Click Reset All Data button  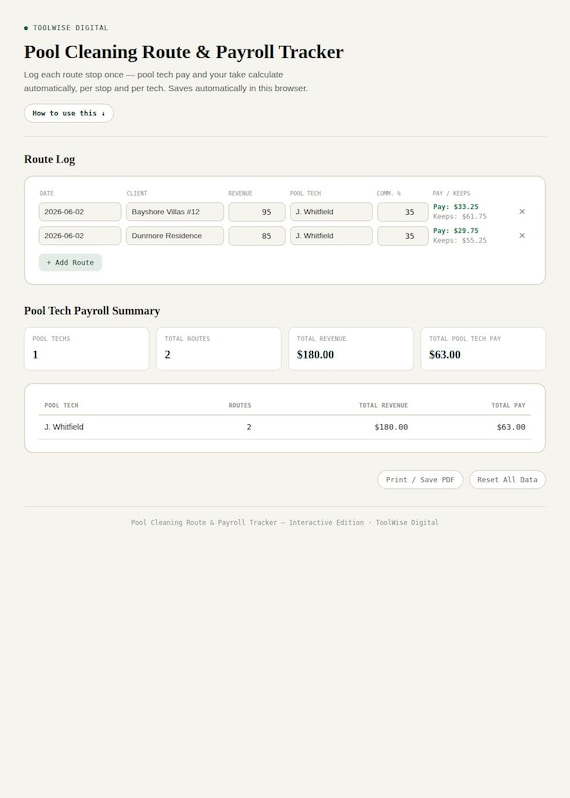pos(507,479)
